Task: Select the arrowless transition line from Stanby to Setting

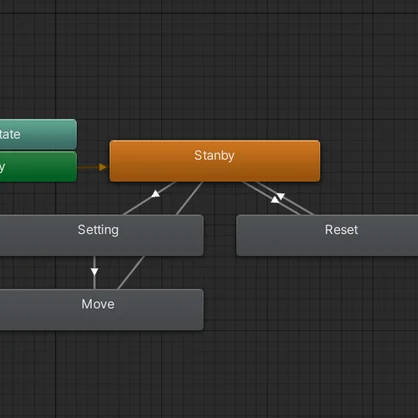Action: (x=189, y=198)
